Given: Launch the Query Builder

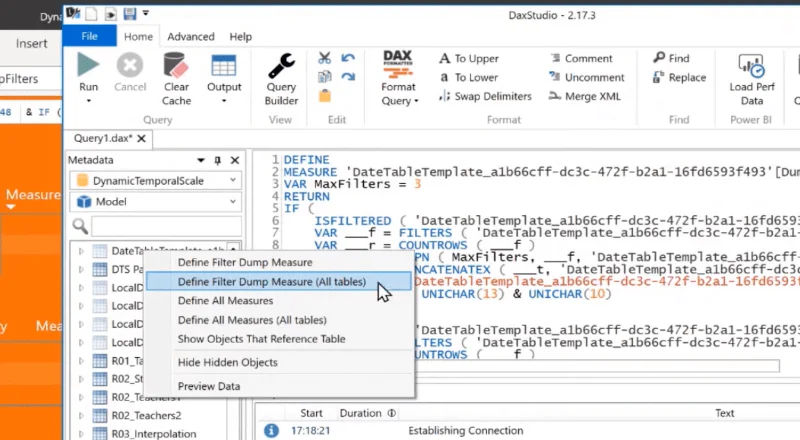Looking at the screenshot, I should point(281,79).
